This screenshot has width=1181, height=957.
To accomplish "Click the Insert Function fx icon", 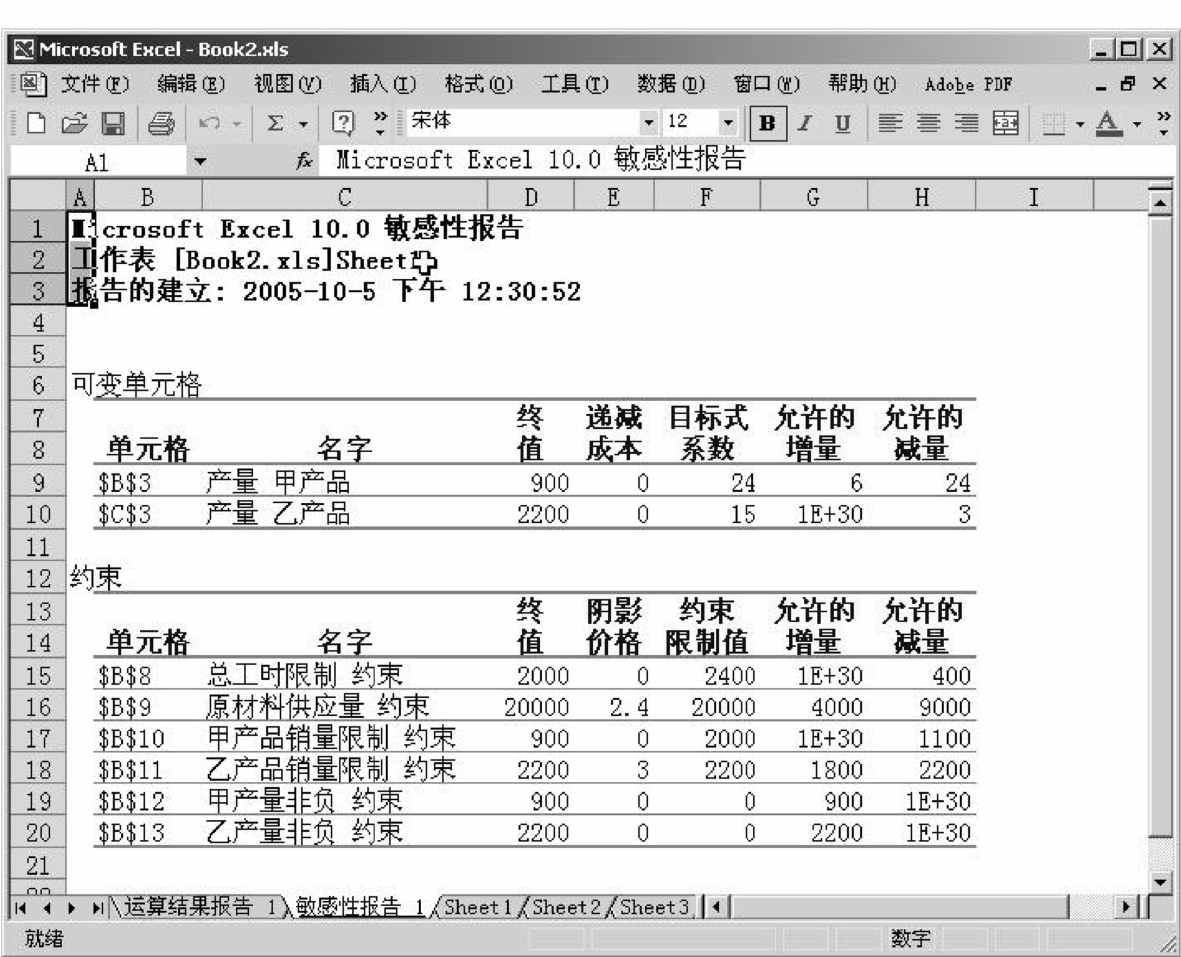I will point(304,160).
